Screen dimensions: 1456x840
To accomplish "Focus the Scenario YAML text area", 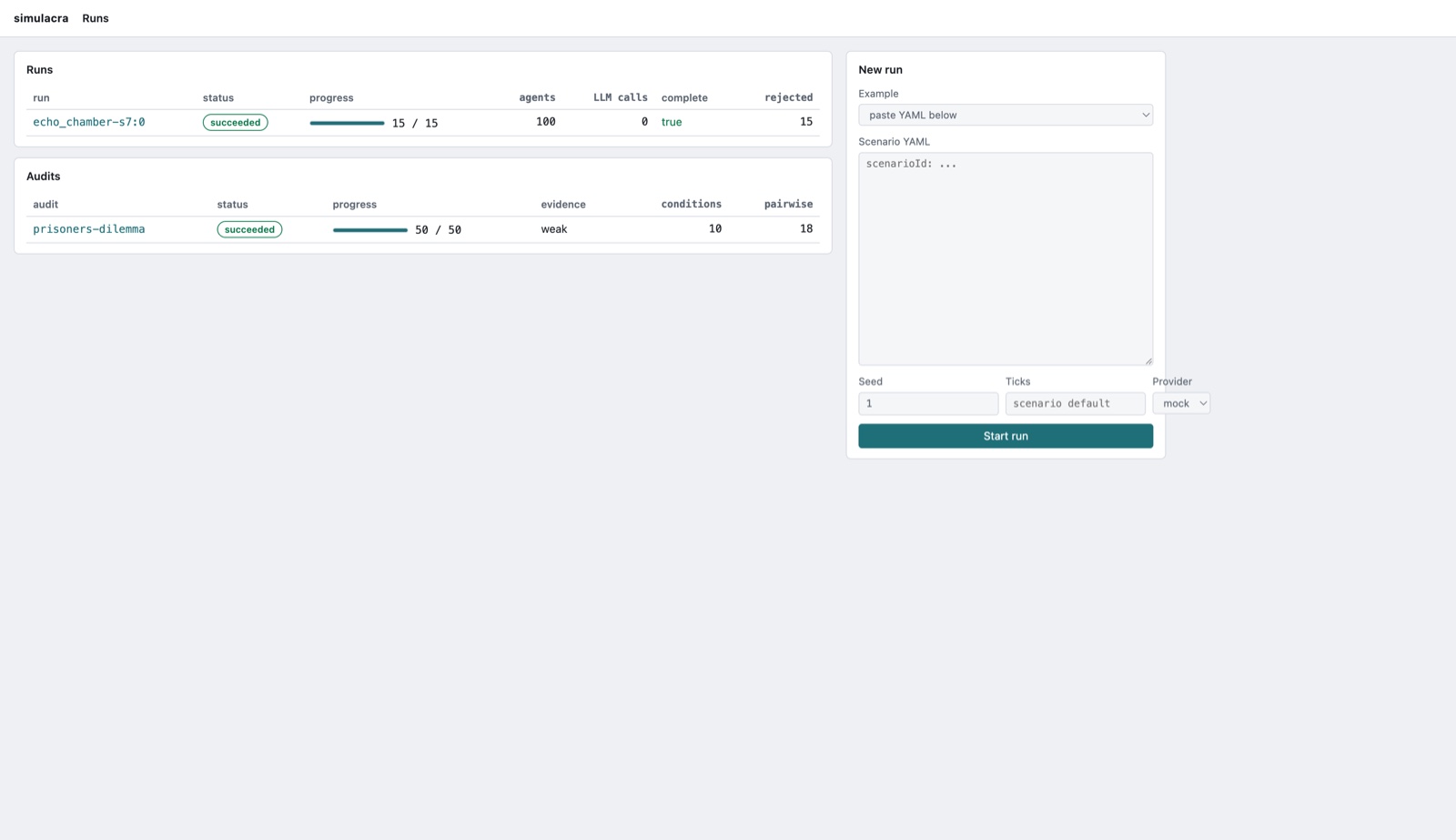I will 1006,258.
